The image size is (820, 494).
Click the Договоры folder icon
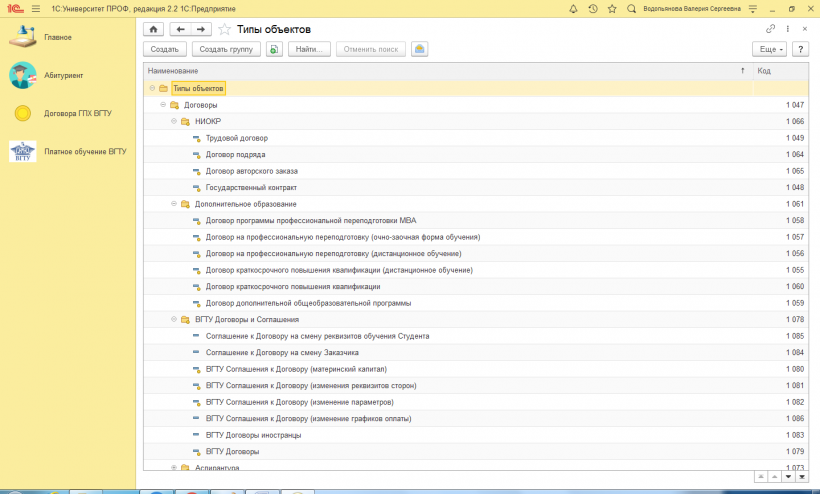(x=174, y=105)
